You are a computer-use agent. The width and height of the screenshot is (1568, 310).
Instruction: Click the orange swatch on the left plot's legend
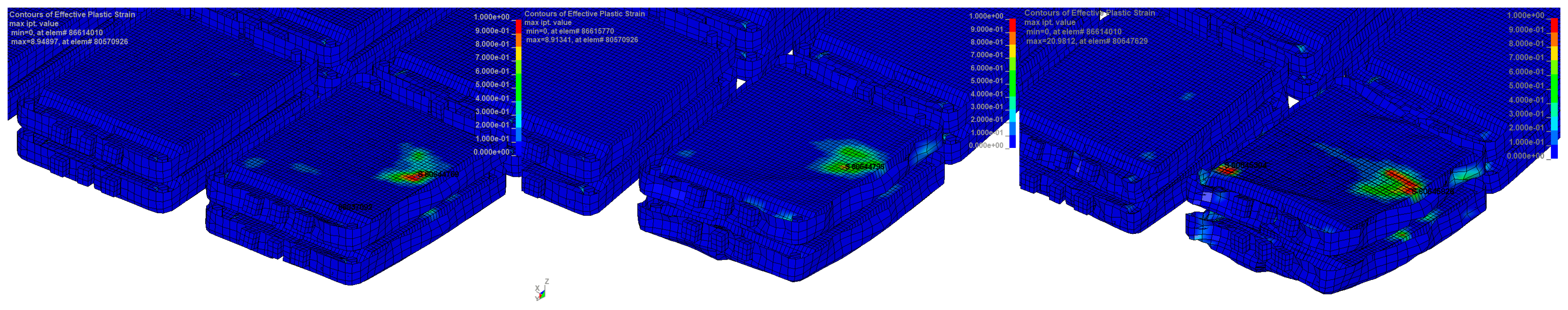519,40
